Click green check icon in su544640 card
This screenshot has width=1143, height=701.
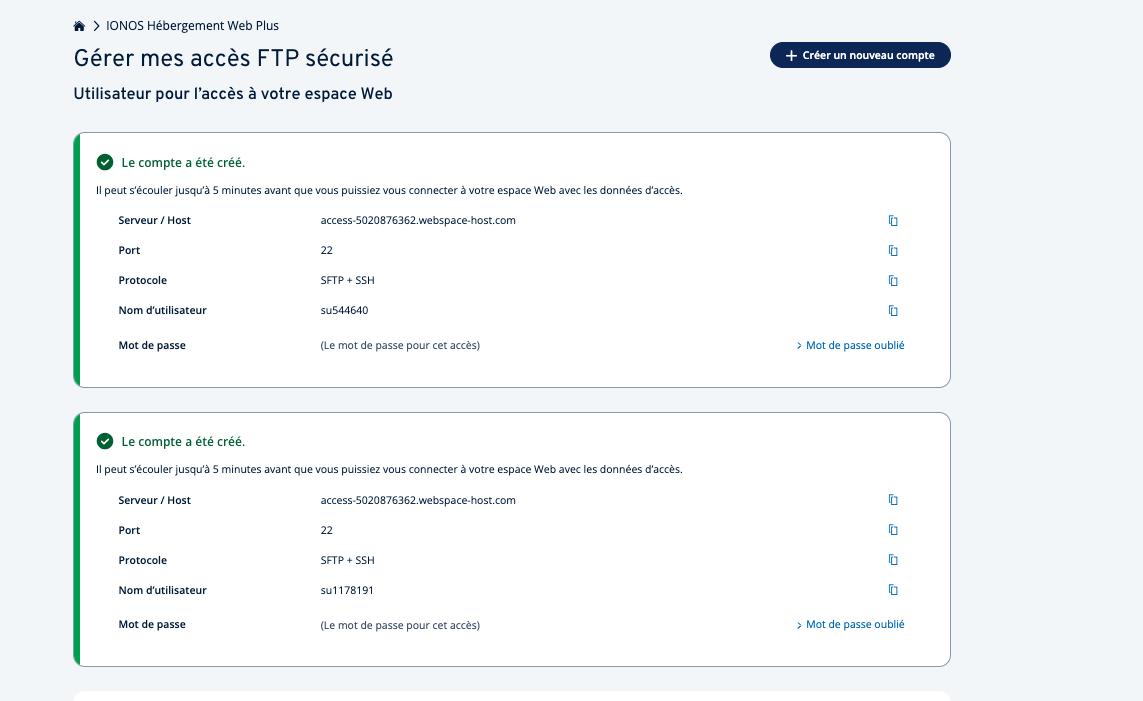pos(105,162)
